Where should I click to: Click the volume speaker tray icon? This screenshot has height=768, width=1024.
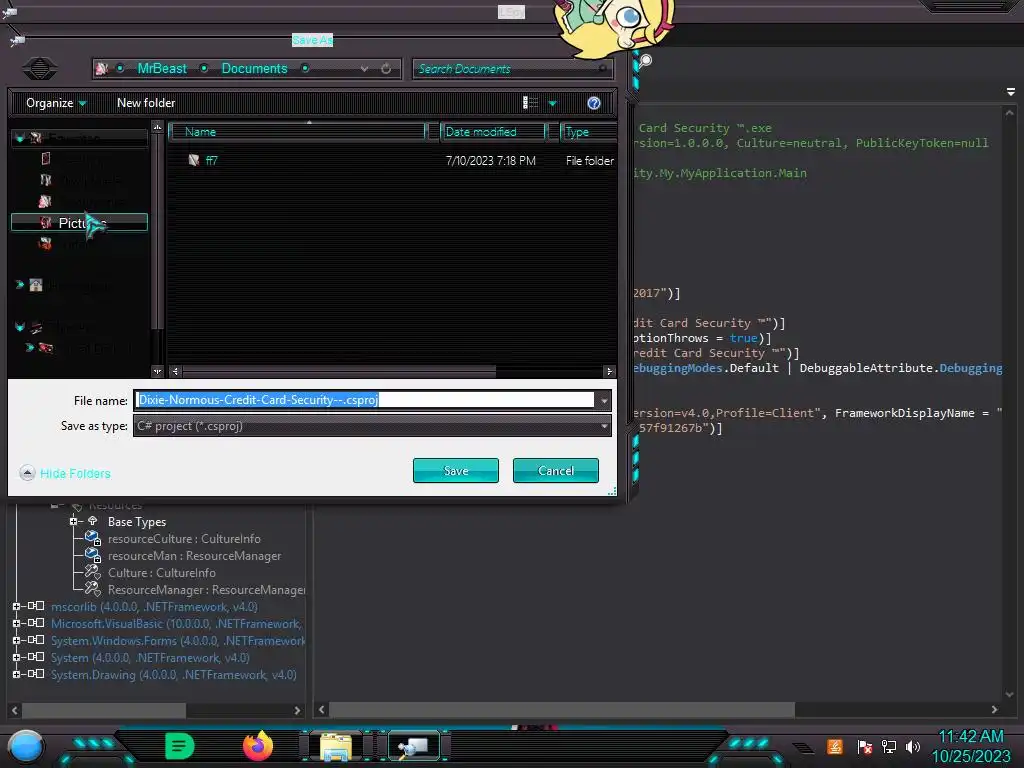913,746
